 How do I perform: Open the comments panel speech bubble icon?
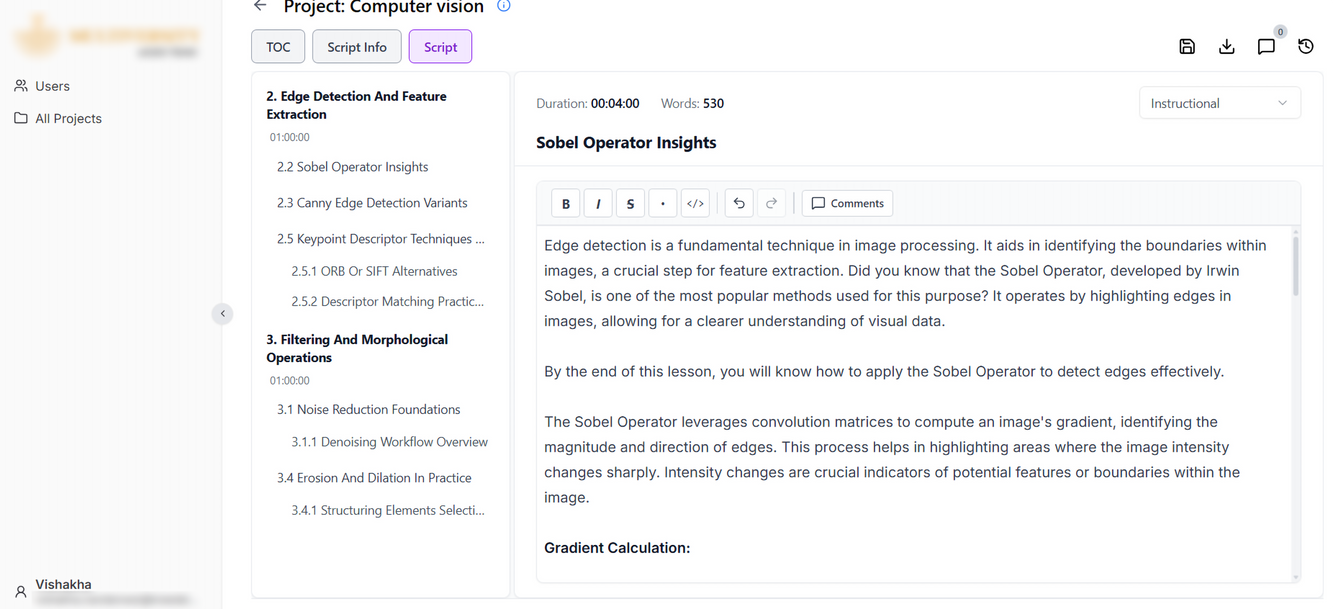(x=1266, y=46)
